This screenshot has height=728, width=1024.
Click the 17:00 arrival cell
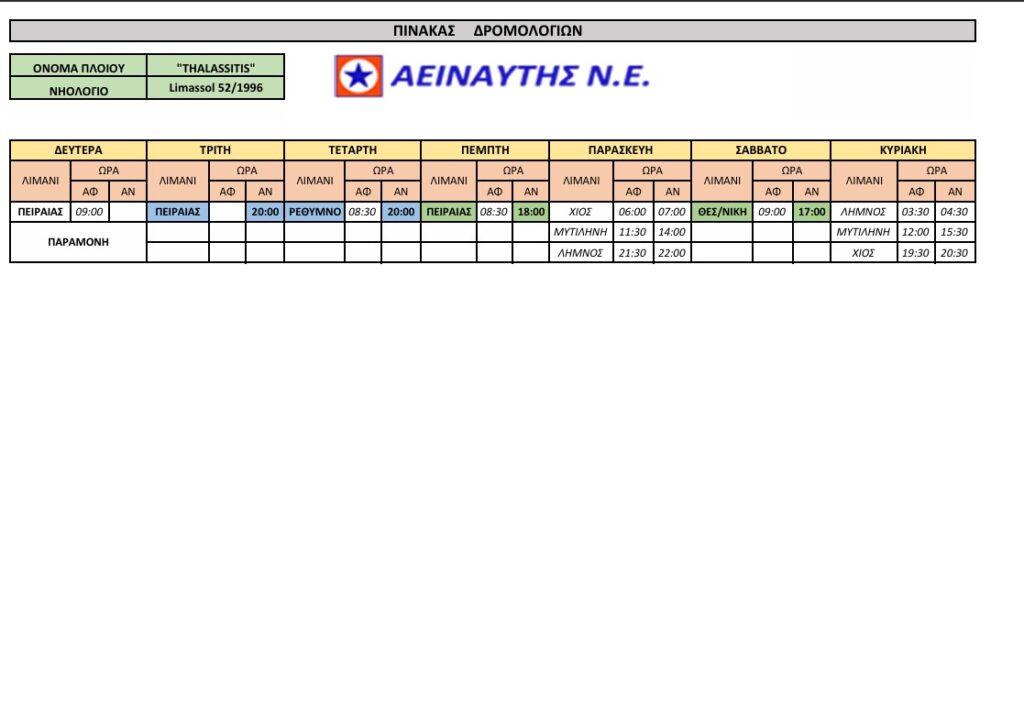tap(812, 212)
